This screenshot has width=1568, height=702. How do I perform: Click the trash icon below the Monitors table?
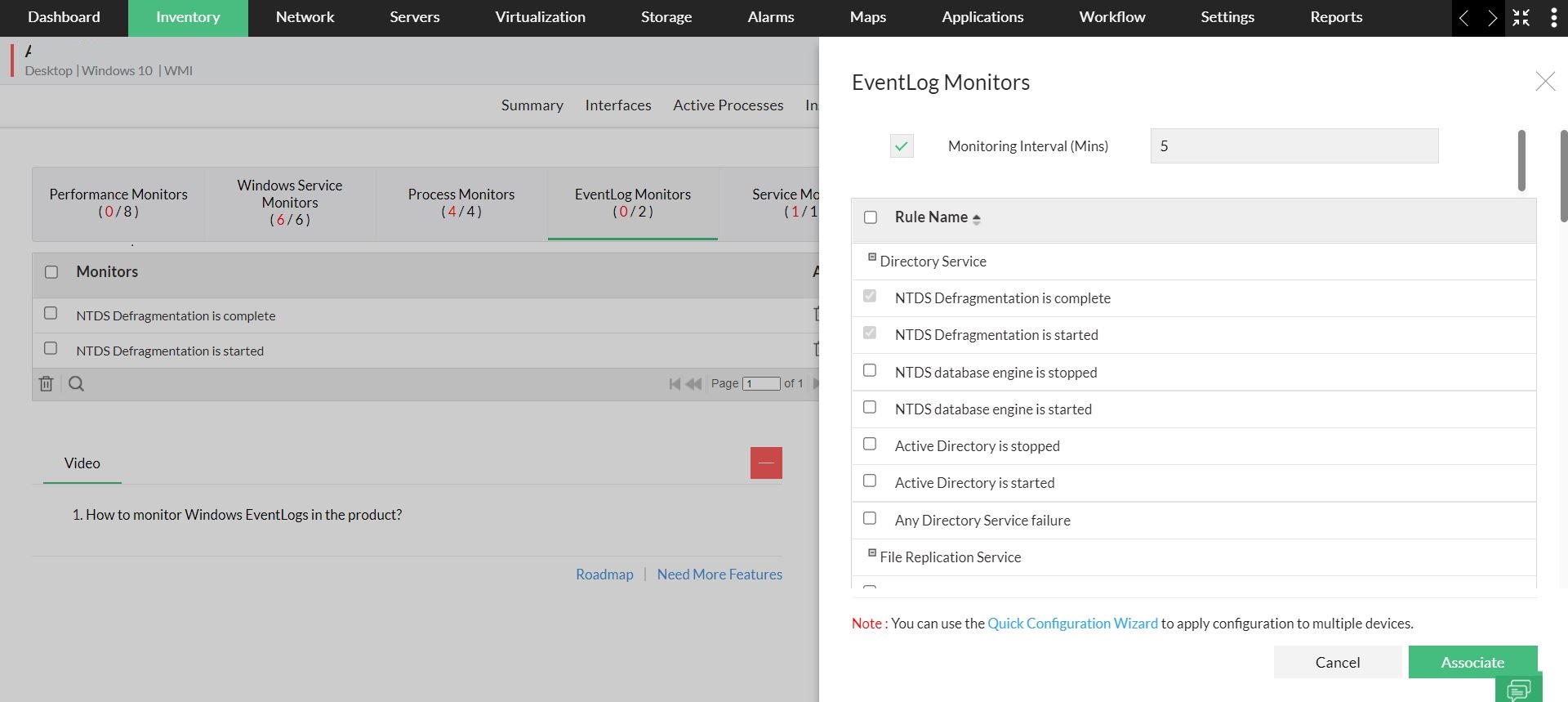click(47, 383)
